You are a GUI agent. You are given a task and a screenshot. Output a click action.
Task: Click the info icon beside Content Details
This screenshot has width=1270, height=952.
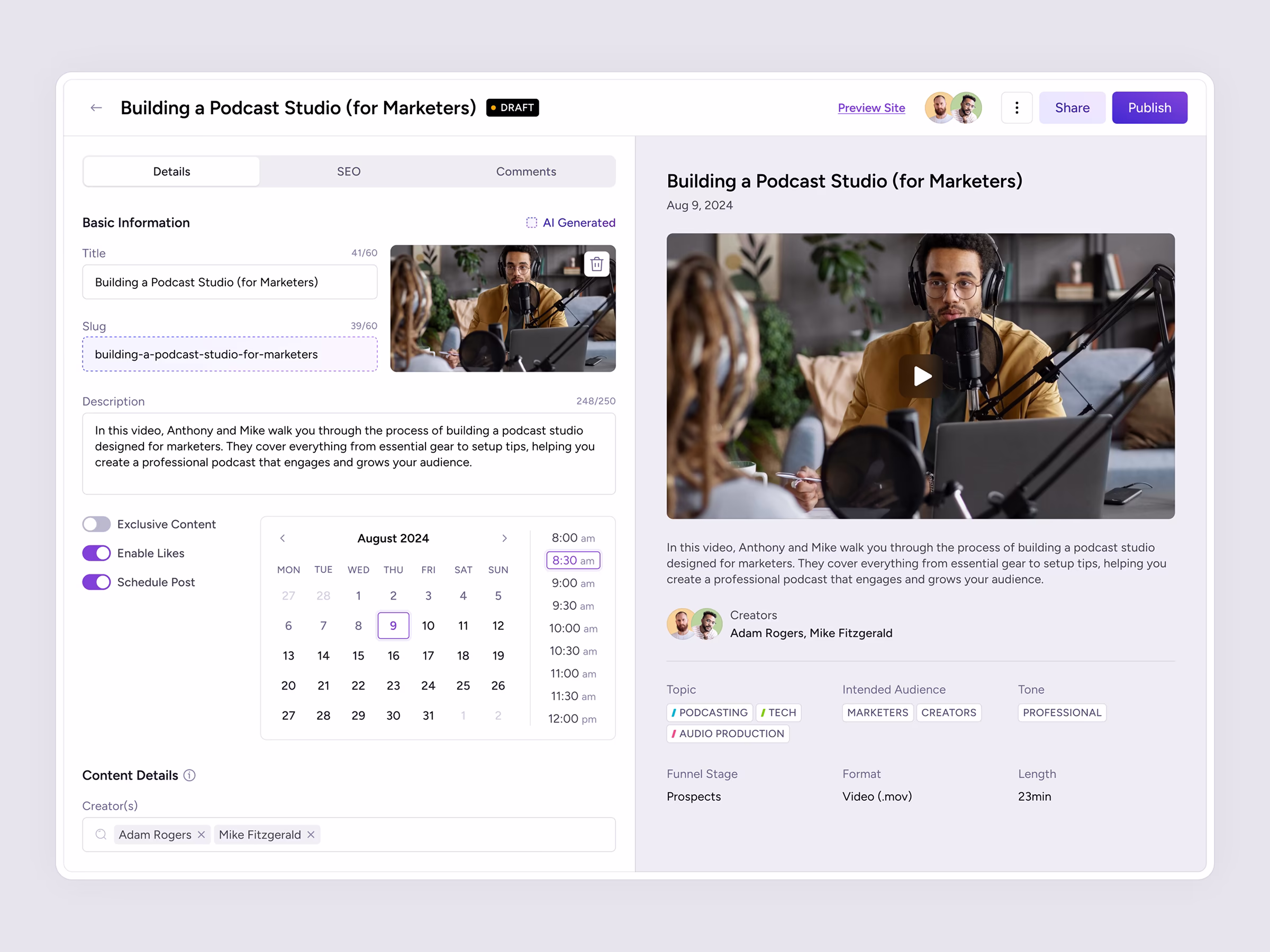pyautogui.click(x=189, y=775)
